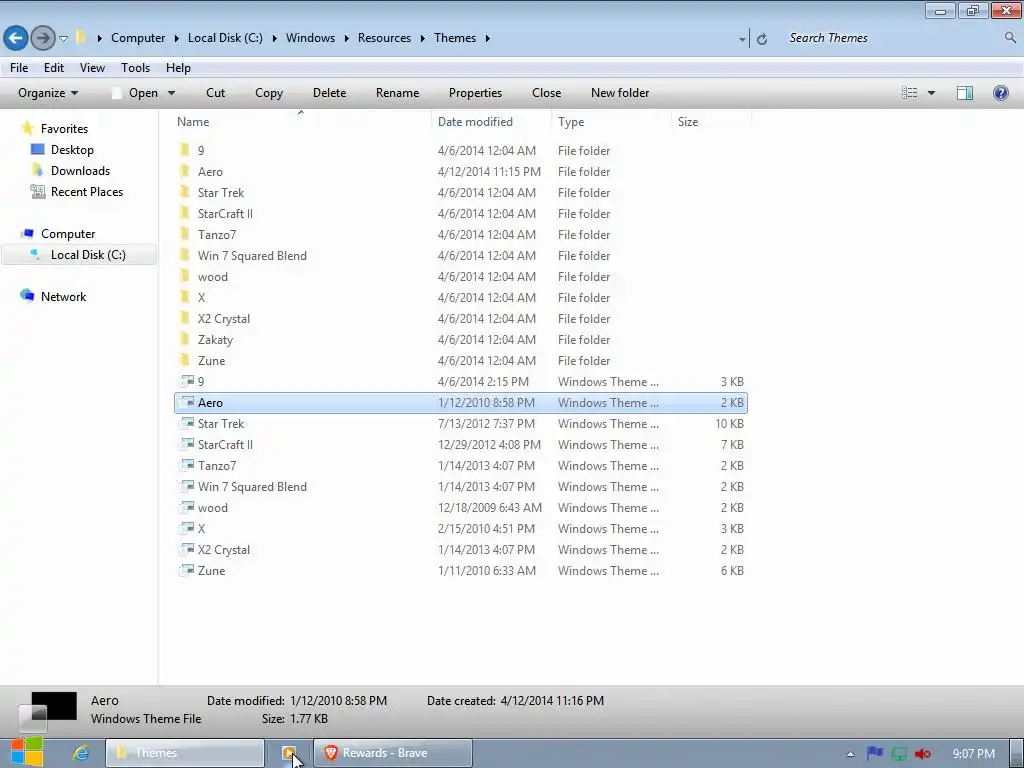Screen dimensions: 1024x768
Task: Select Network in the navigation pane
Action: [63, 296]
